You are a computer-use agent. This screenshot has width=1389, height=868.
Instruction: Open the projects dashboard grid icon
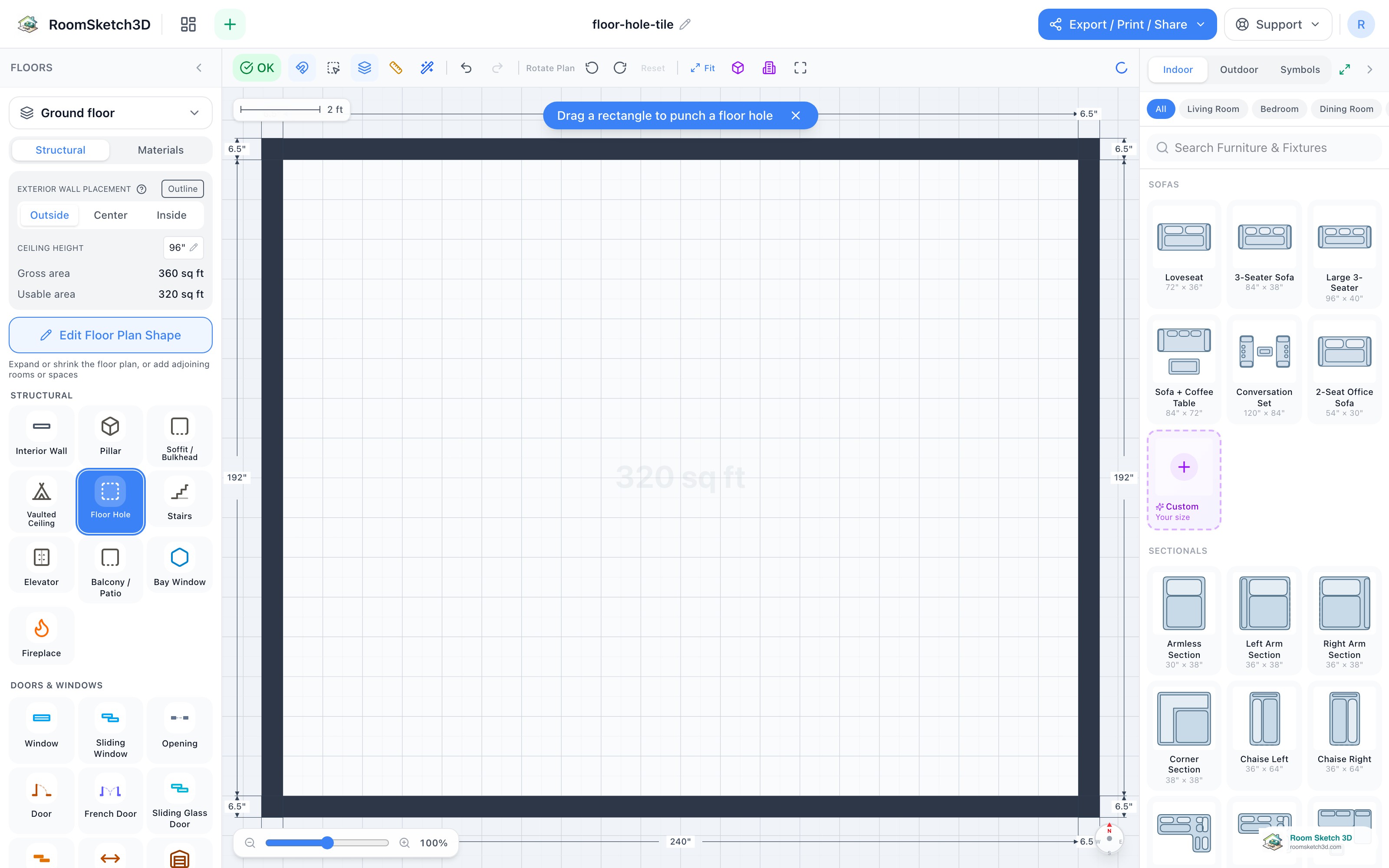[188, 24]
